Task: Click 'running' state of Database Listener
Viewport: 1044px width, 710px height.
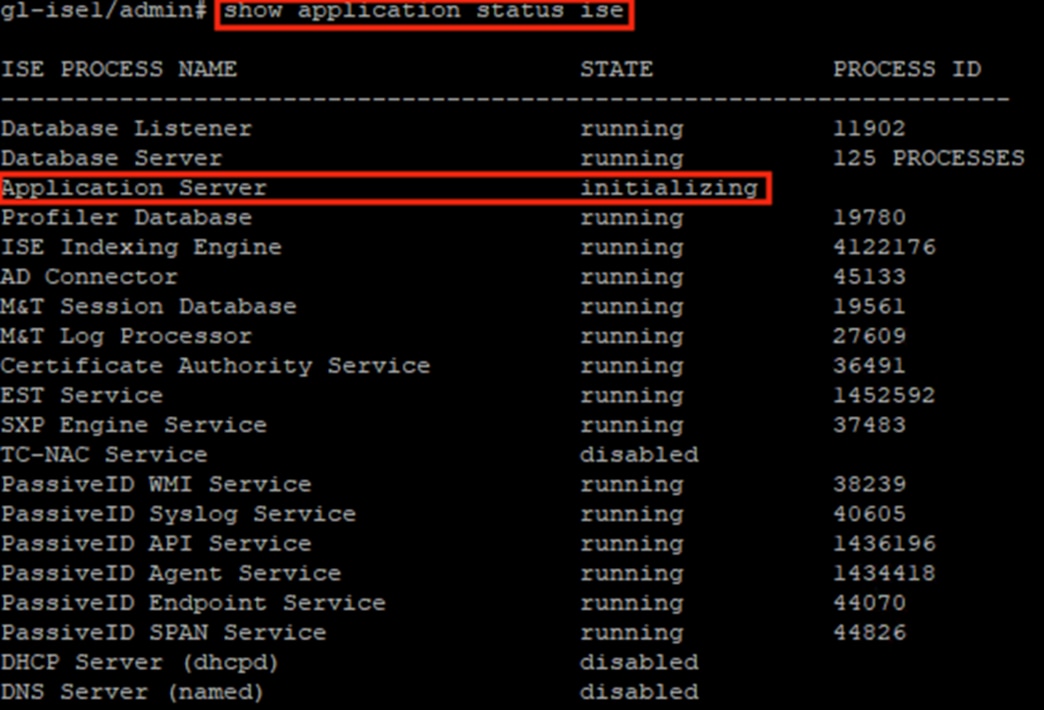Action: [x=632, y=129]
